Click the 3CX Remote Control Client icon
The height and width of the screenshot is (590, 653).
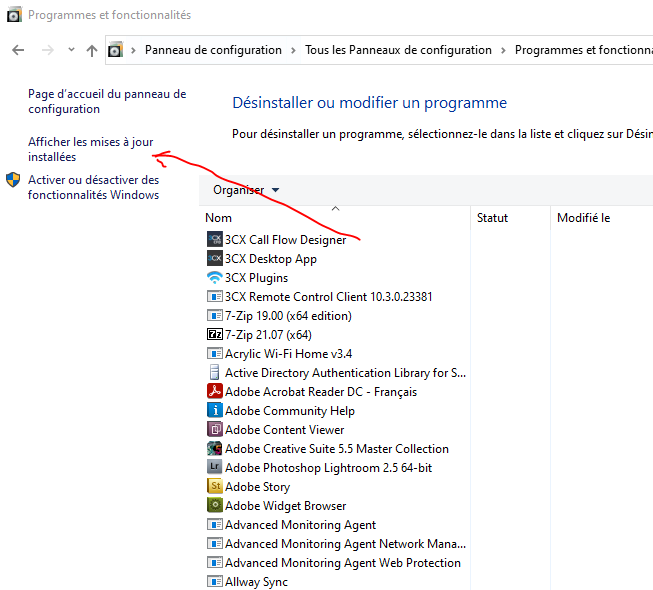point(214,296)
